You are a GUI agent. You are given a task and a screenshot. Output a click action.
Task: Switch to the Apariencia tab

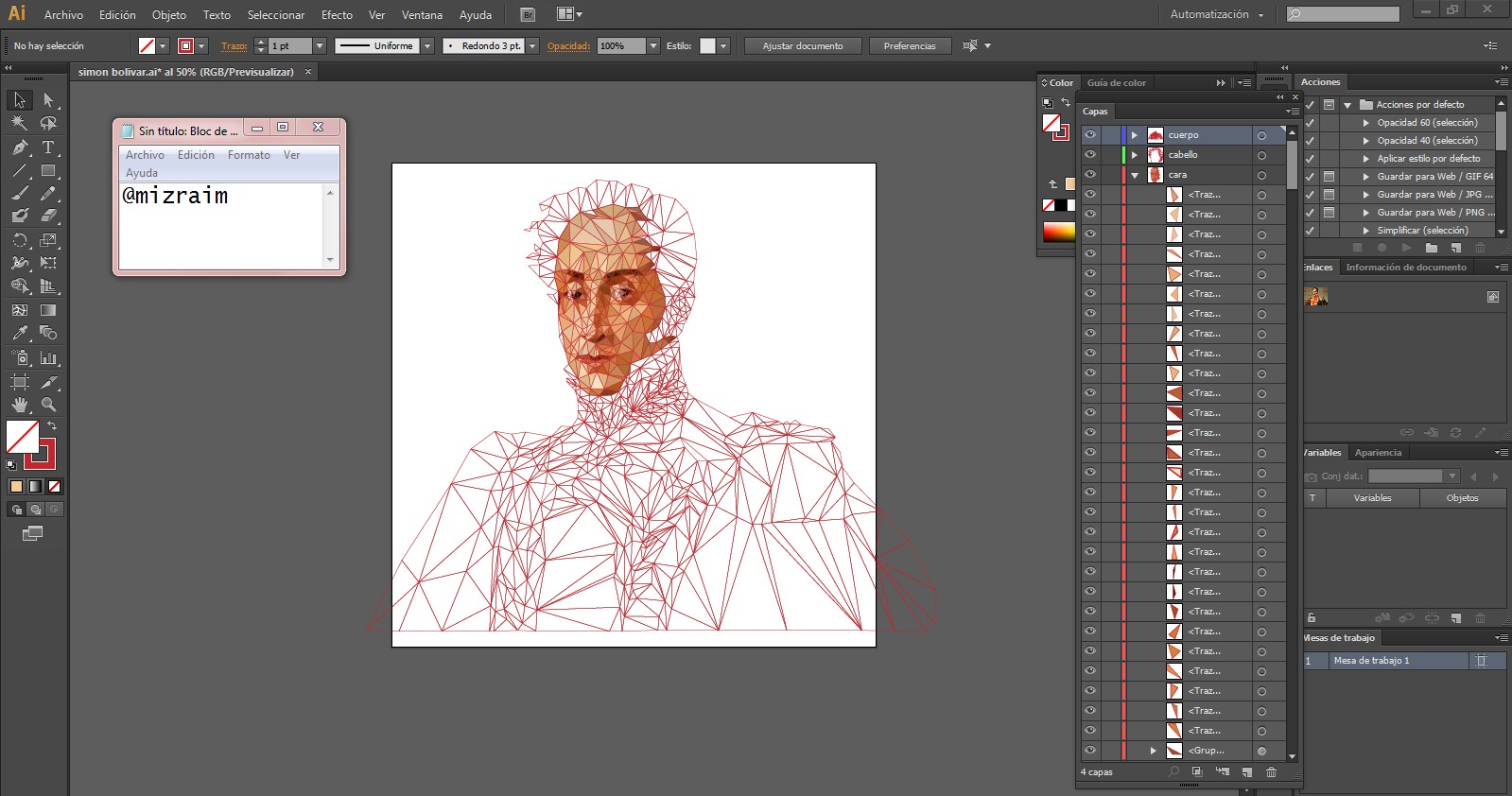point(1378,453)
